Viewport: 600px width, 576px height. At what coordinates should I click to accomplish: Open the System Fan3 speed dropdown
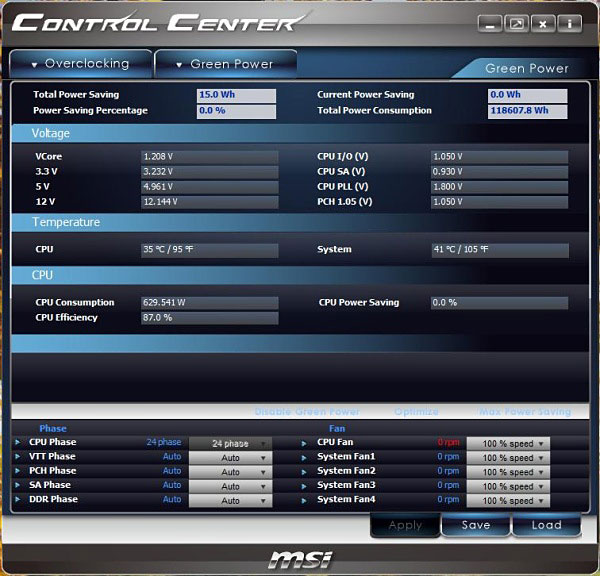tap(508, 486)
